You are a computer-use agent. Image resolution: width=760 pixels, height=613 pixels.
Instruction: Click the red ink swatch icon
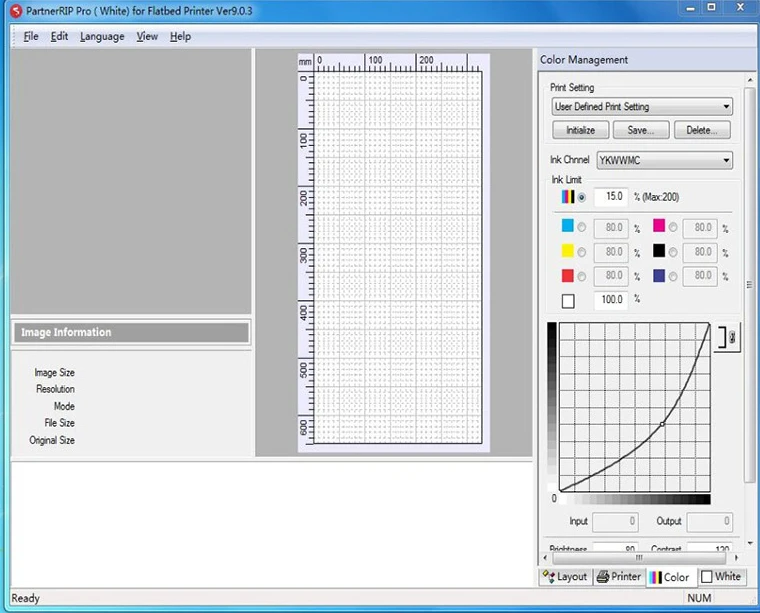(x=568, y=276)
